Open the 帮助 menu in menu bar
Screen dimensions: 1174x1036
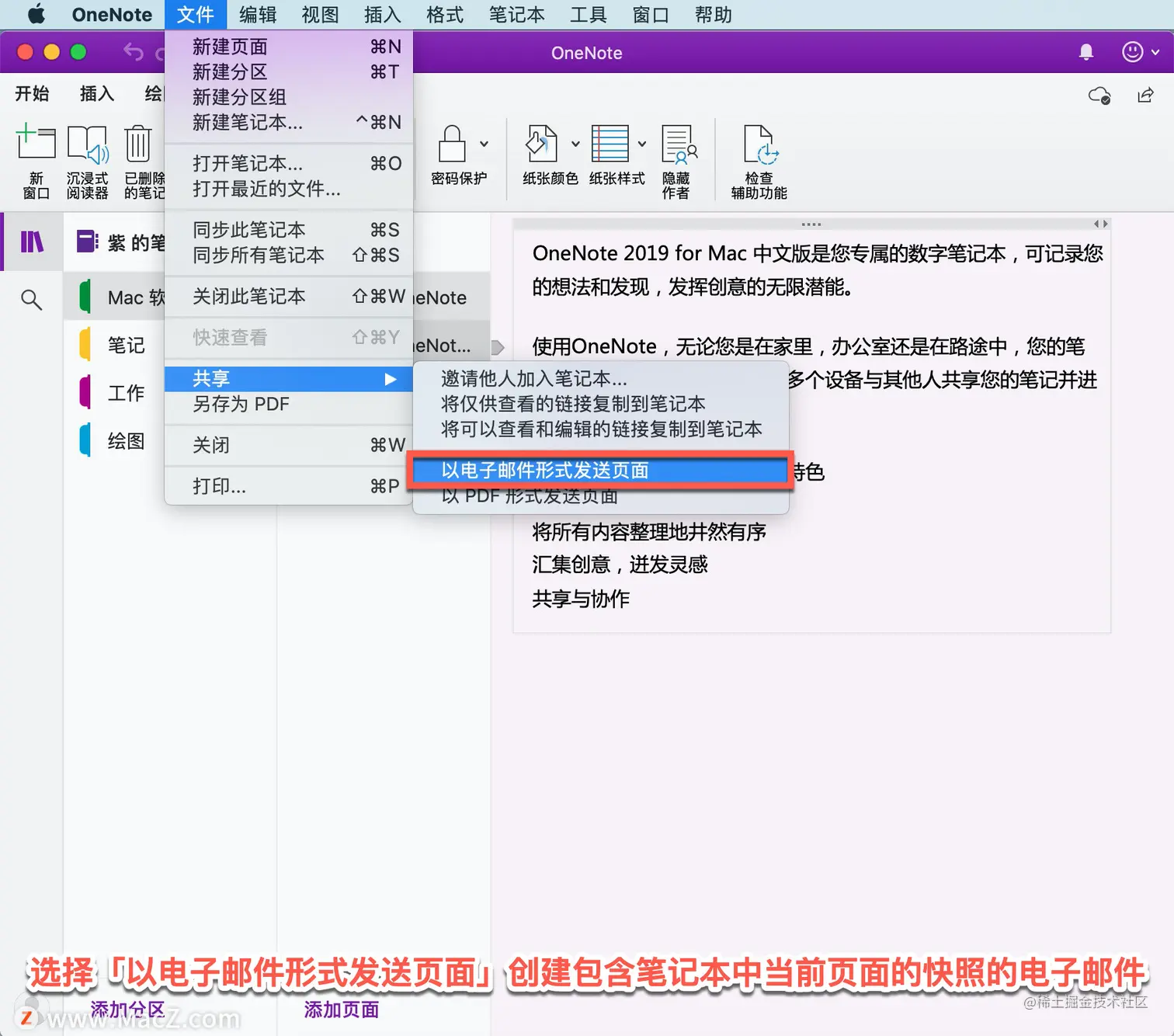point(713,14)
